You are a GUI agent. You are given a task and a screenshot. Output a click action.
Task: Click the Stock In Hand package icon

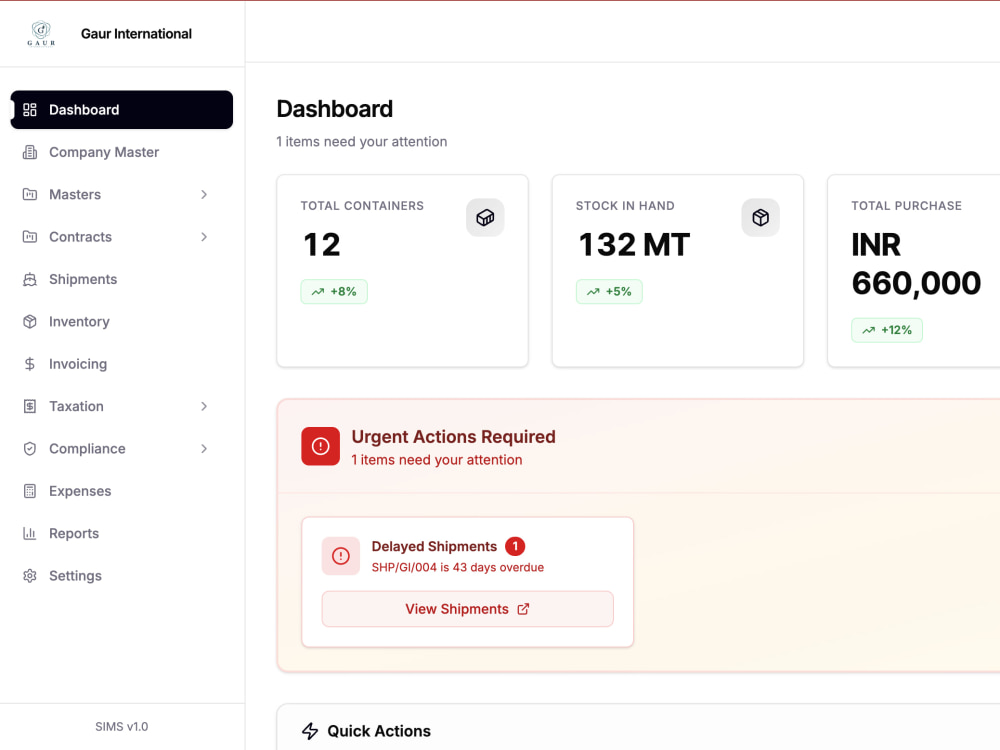pyautogui.click(x=761, y=217)
